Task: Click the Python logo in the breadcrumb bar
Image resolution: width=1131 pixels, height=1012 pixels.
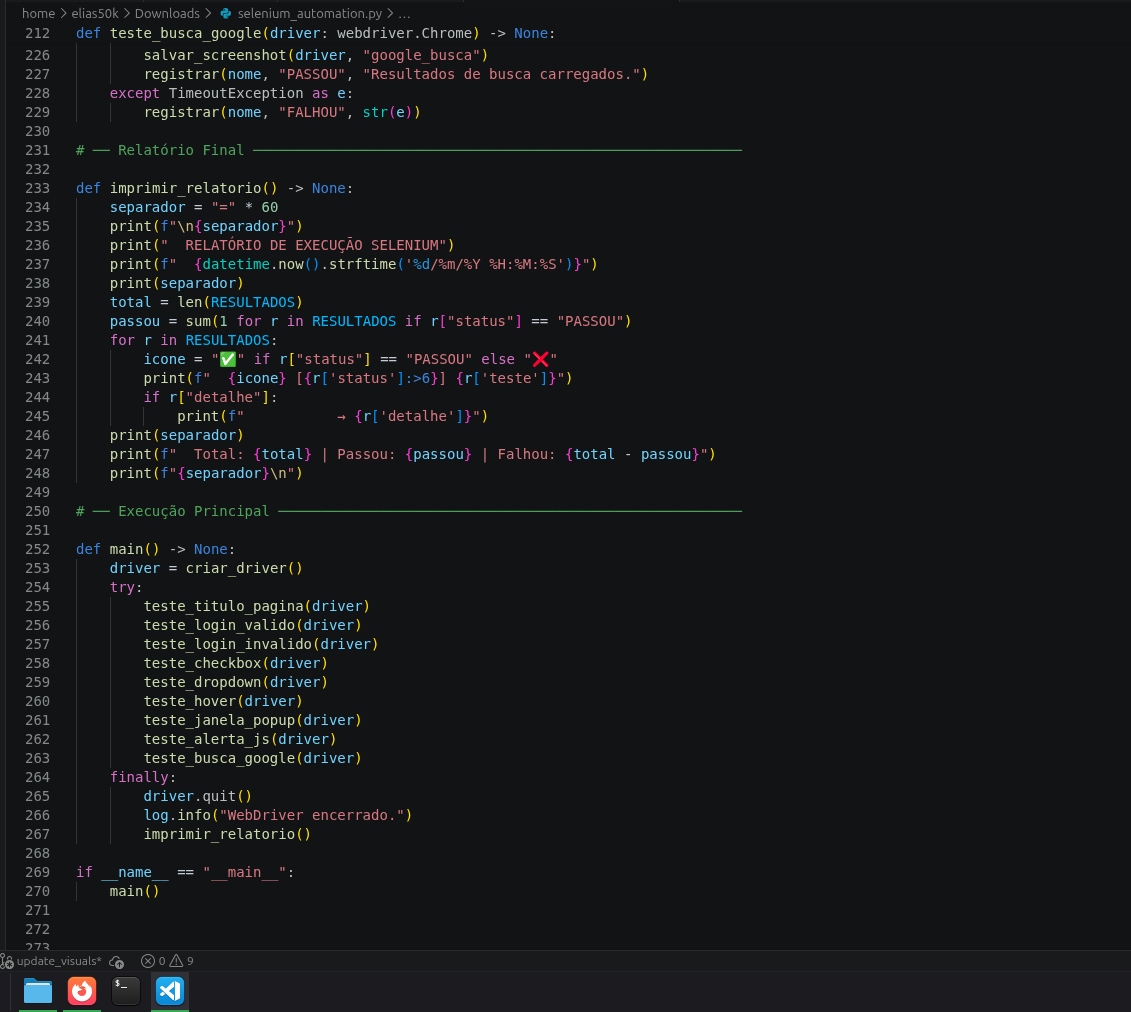Action: [224, 13]
